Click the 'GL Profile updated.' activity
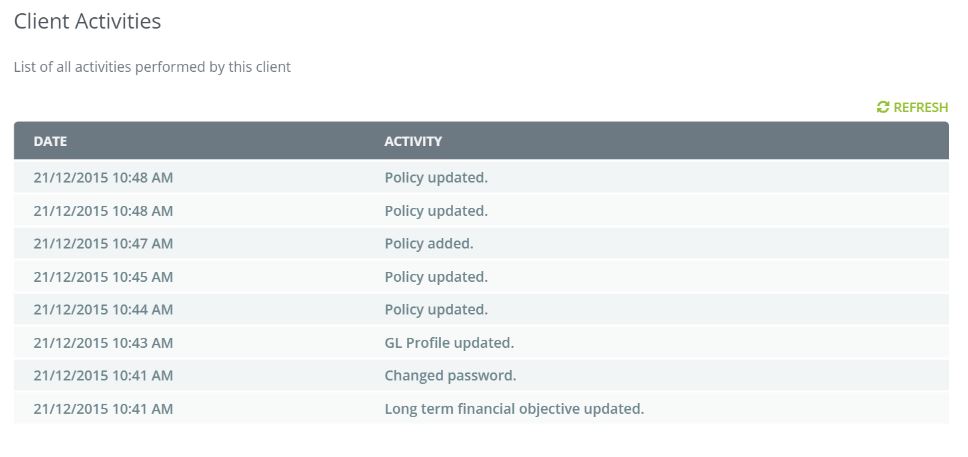This screenshot has height=457, width=968. tap(449, 342)
